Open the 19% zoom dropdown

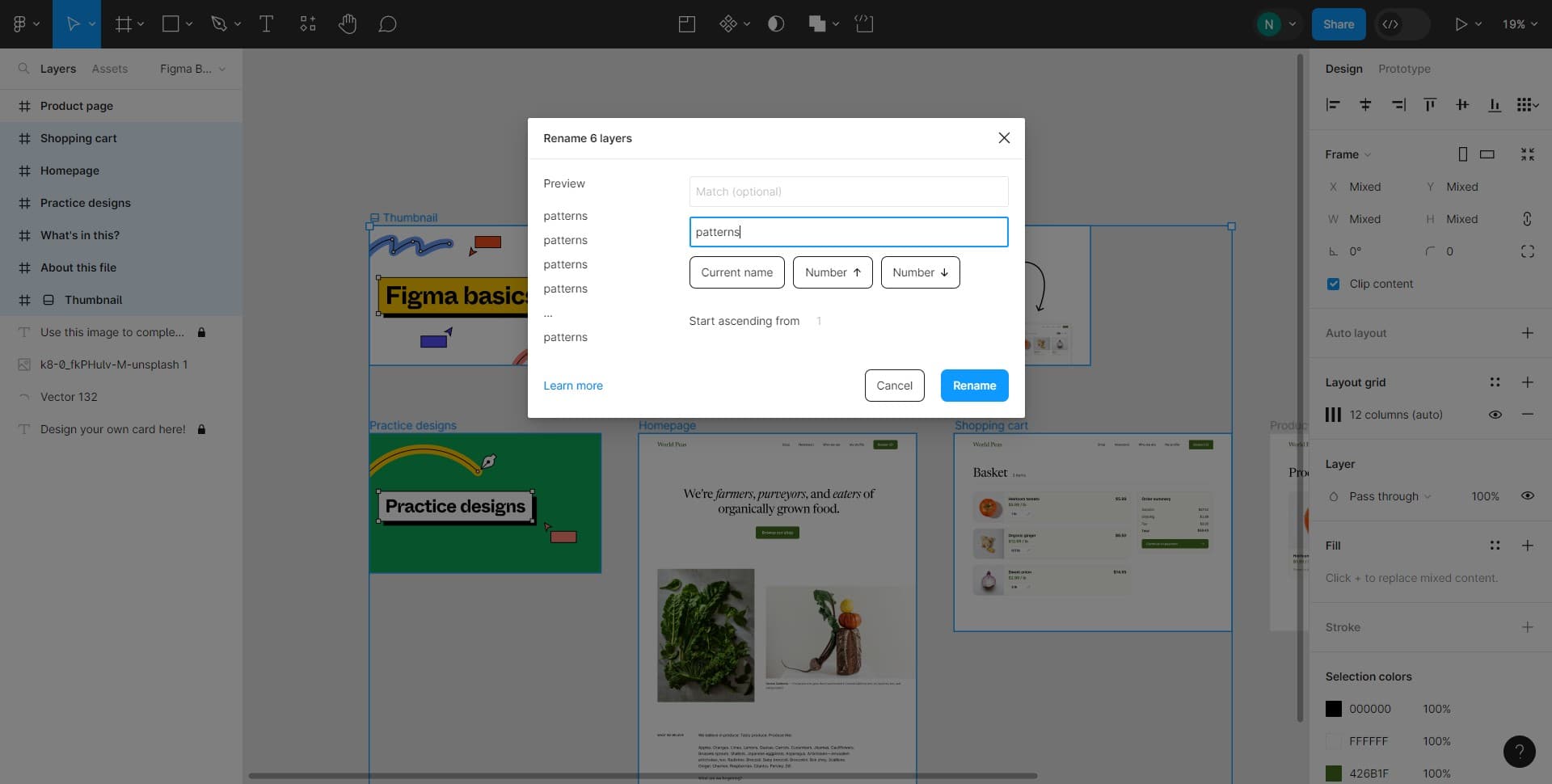1520,24
